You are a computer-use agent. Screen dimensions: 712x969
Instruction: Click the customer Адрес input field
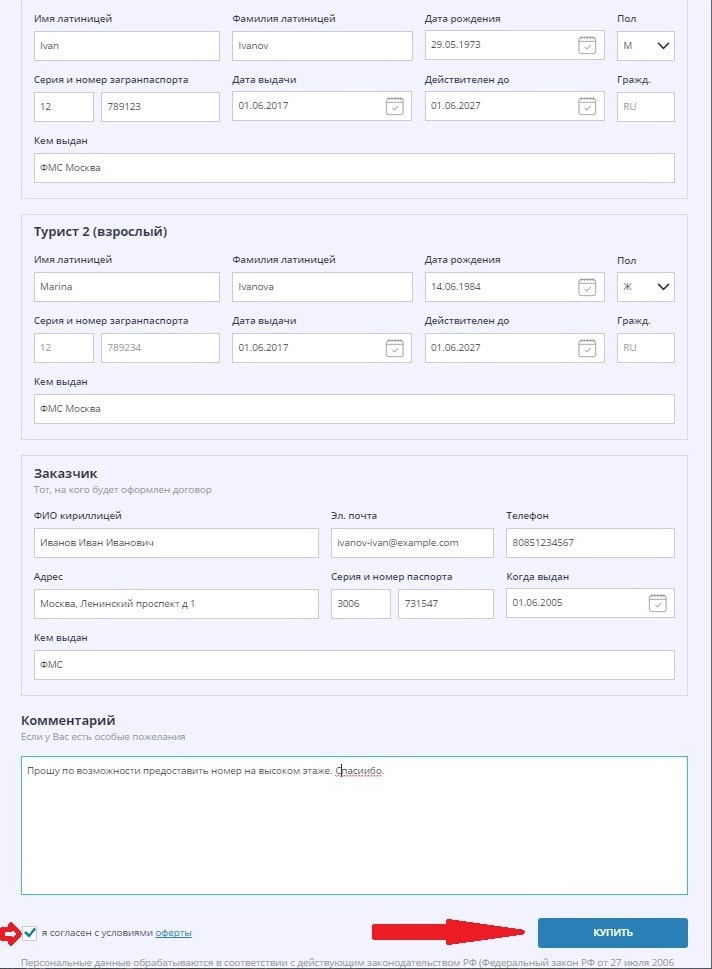[x=175, y=604]
